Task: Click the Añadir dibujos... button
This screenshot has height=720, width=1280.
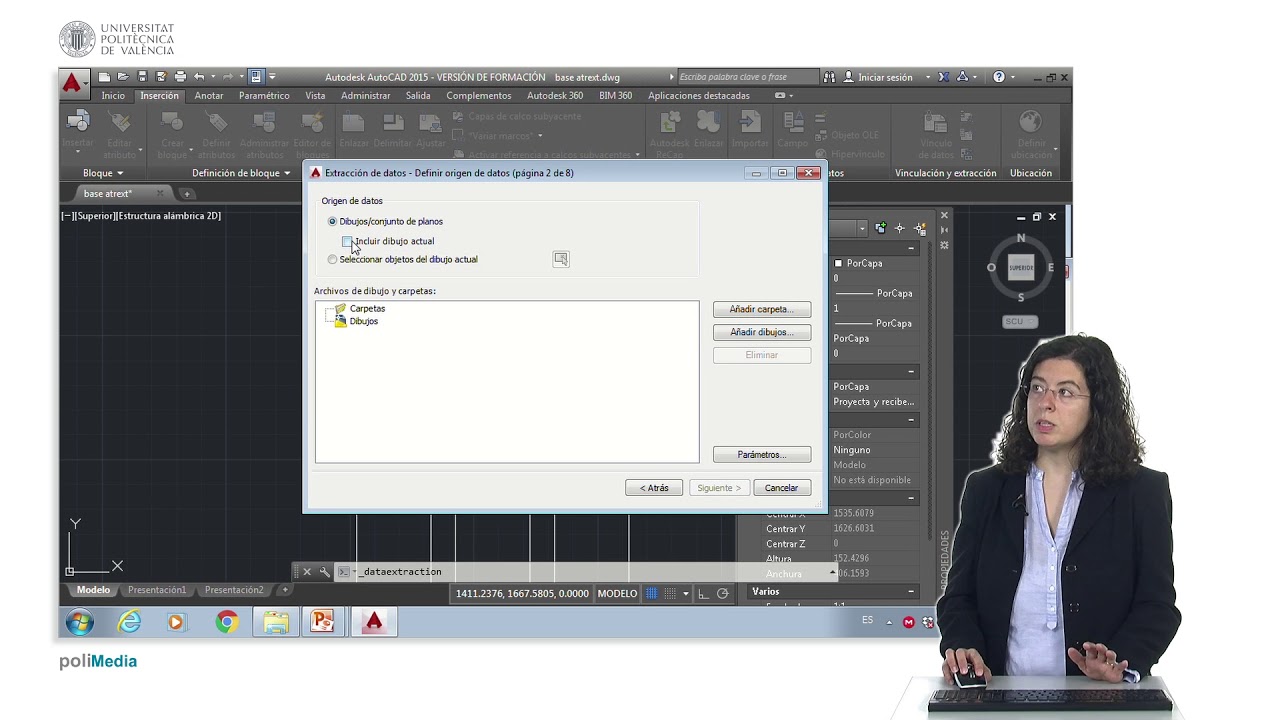Action: tap(762, 332)
